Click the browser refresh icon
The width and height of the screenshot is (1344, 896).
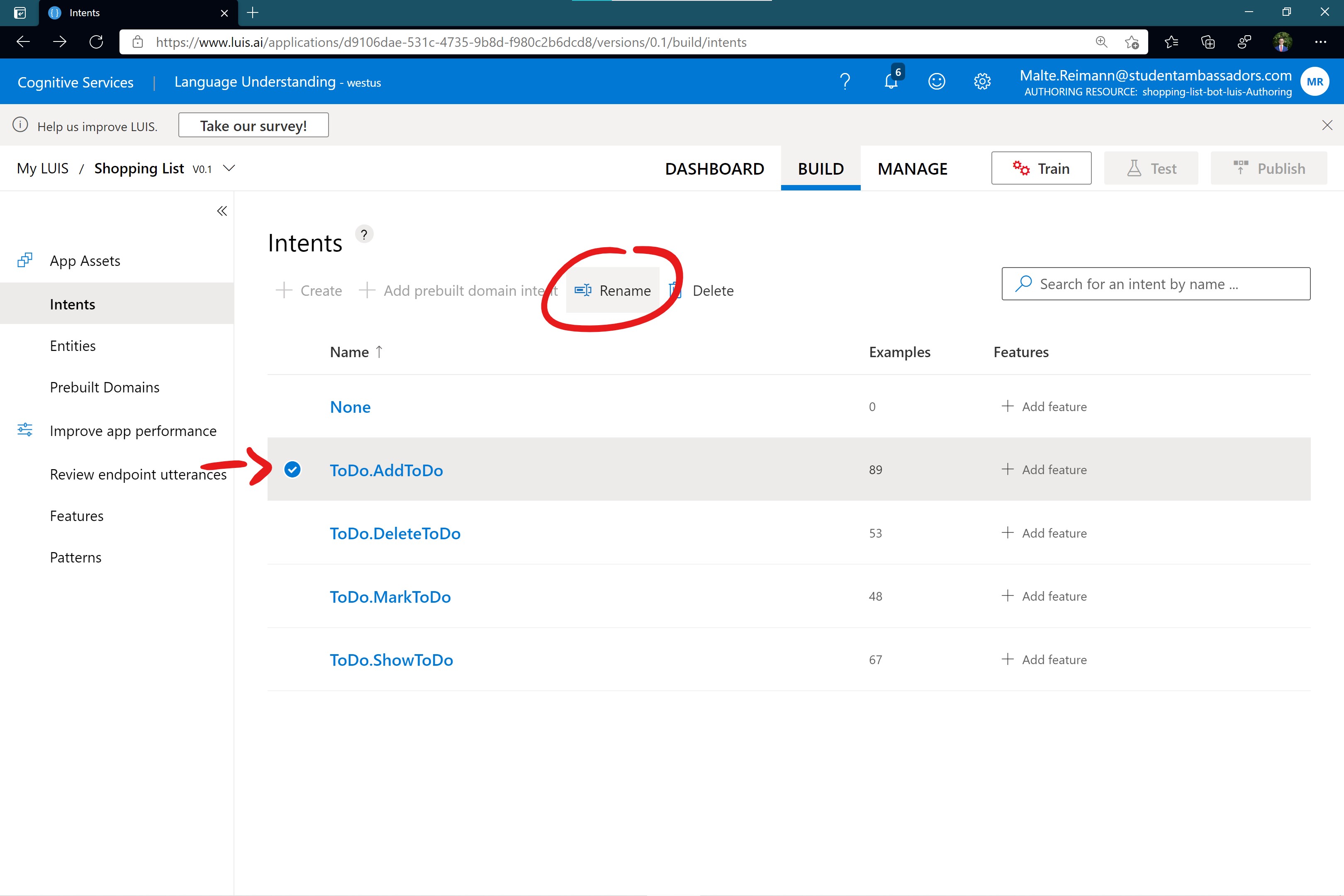coord(96,42)
